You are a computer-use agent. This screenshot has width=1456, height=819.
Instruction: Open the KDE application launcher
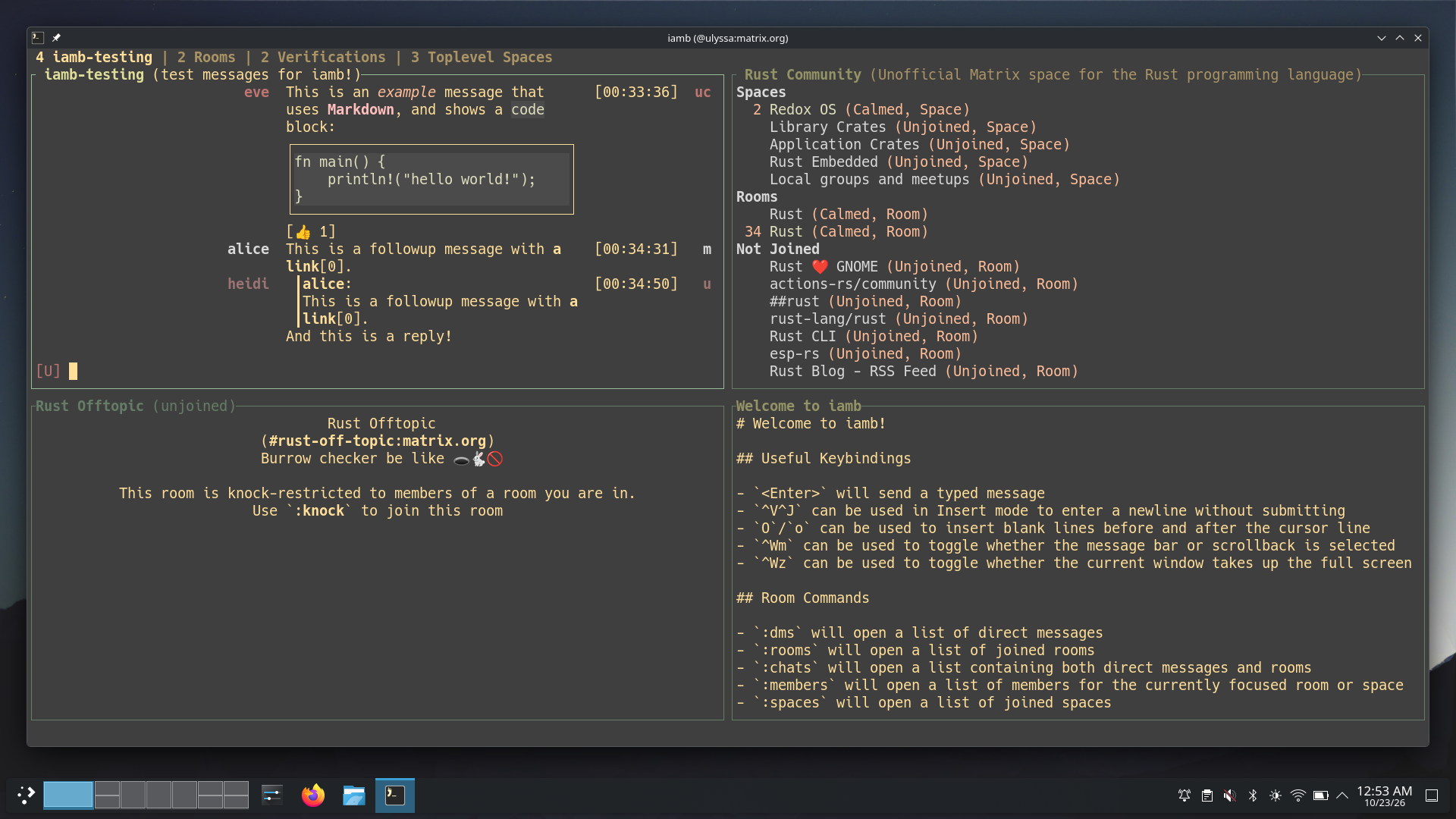click(26, 795)
